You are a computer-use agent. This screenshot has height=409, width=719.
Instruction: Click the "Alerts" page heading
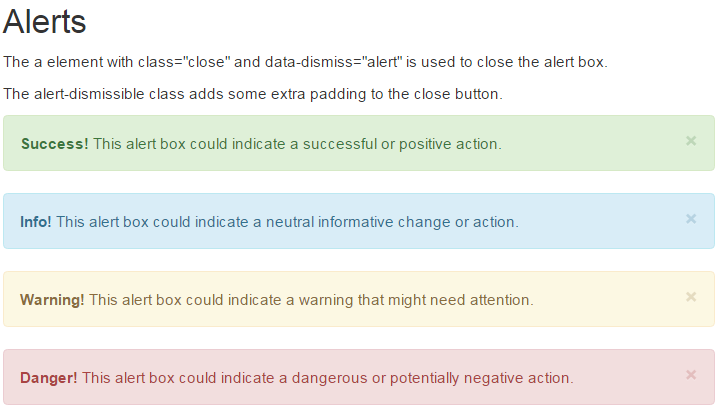click(x=45, y=22)
